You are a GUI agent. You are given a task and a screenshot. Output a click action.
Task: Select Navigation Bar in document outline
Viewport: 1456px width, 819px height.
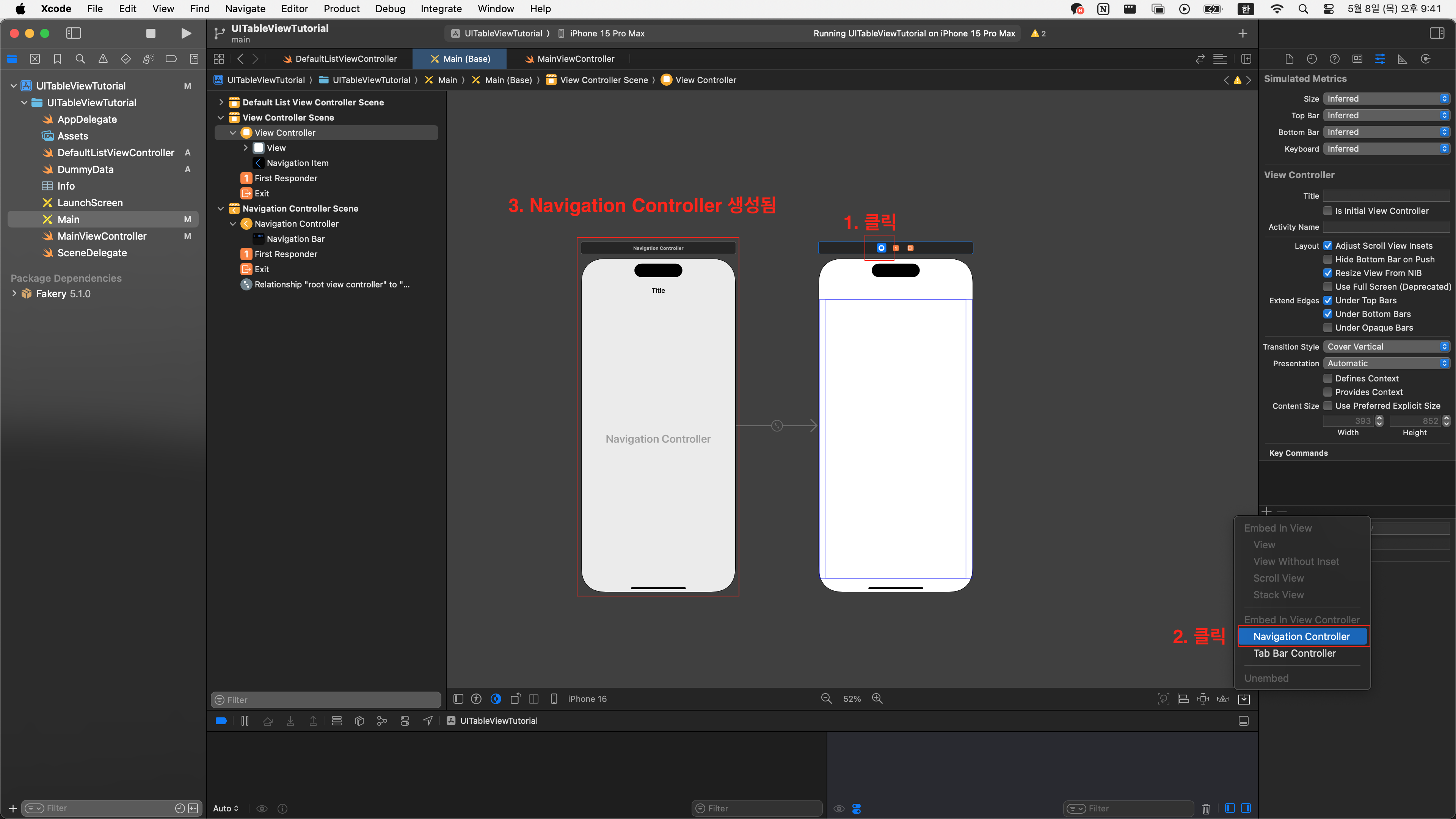[x=296, y=239]
